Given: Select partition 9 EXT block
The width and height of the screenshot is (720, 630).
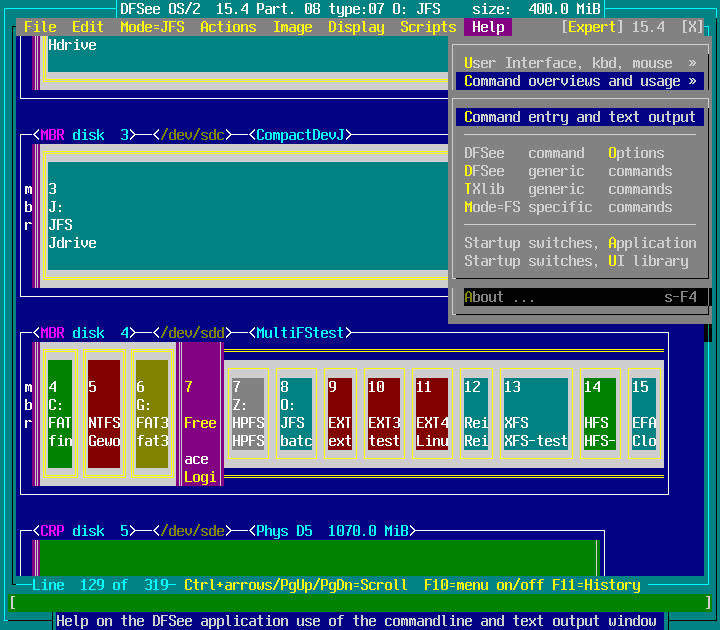Looking at the screenshot, I should (x=340, y=414).
